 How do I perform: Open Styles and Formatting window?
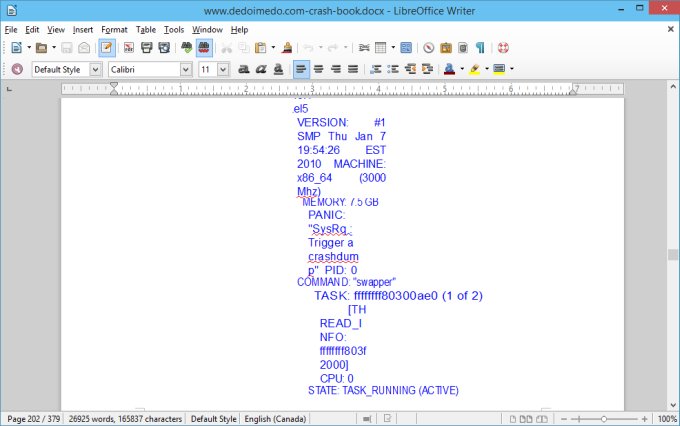[17, 69]
